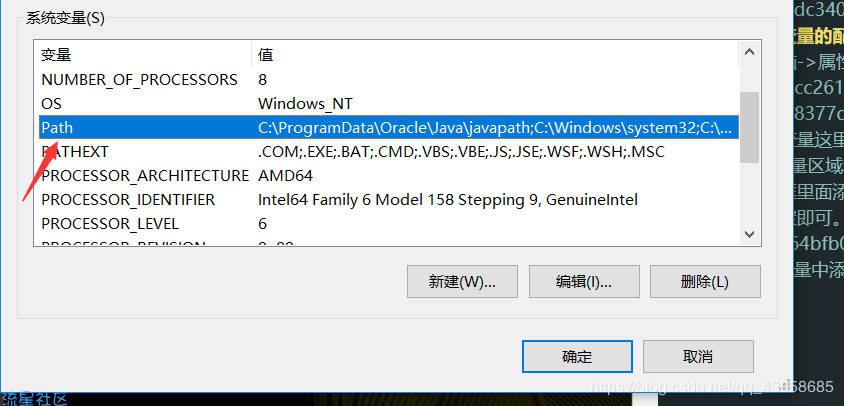Click the 编辑(I)... button

coord(583,281)
